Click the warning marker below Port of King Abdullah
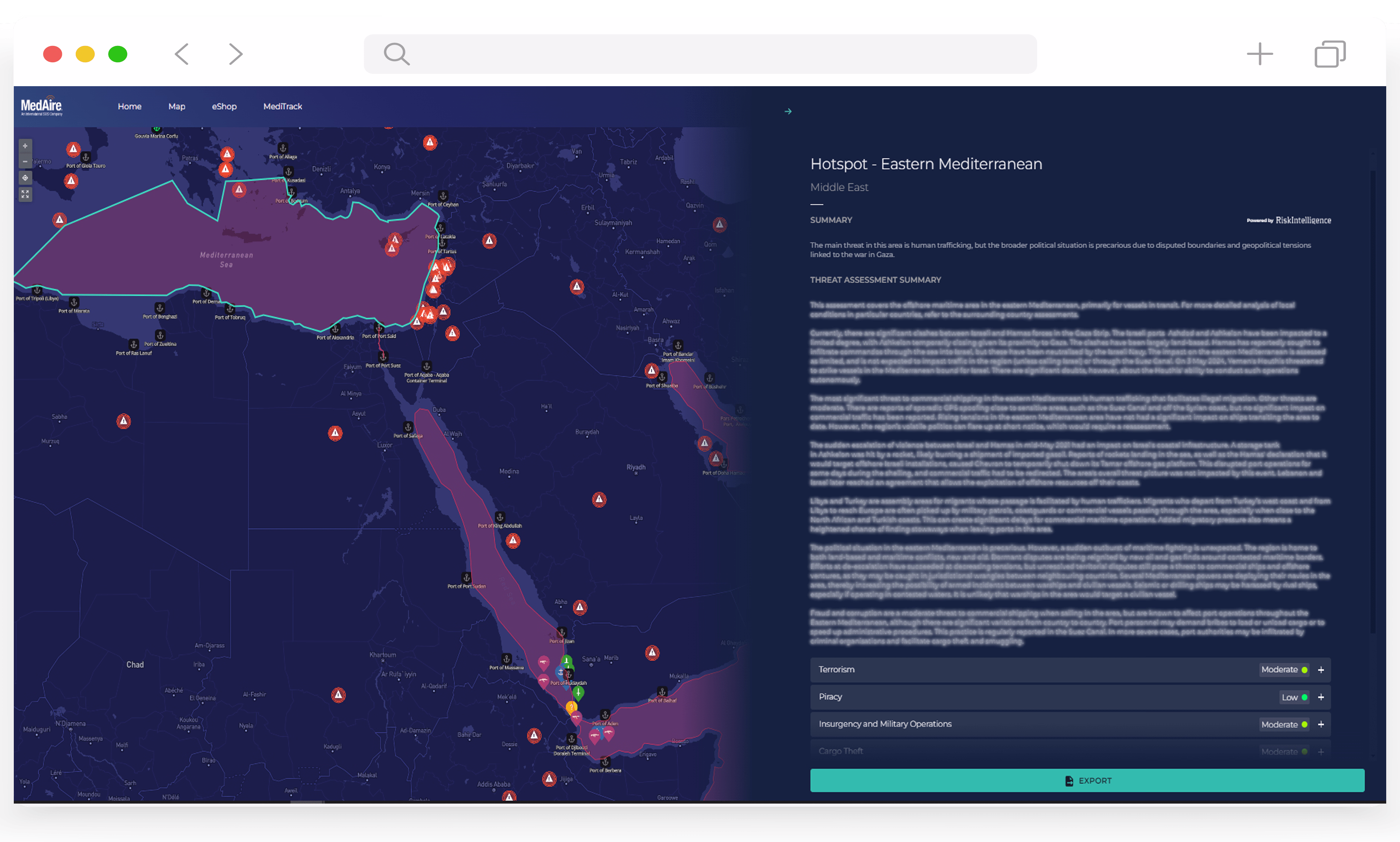1400x842 pixels. pyautogui.click(x=513, y=541)
